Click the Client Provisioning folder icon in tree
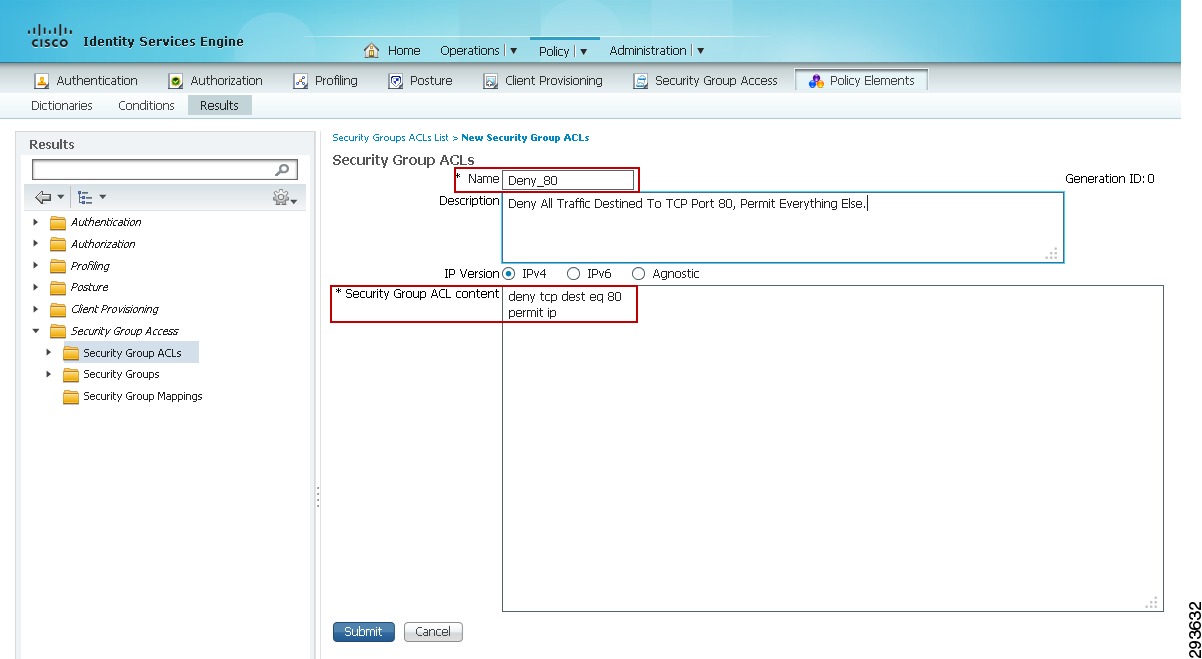 tap(58, 310)
